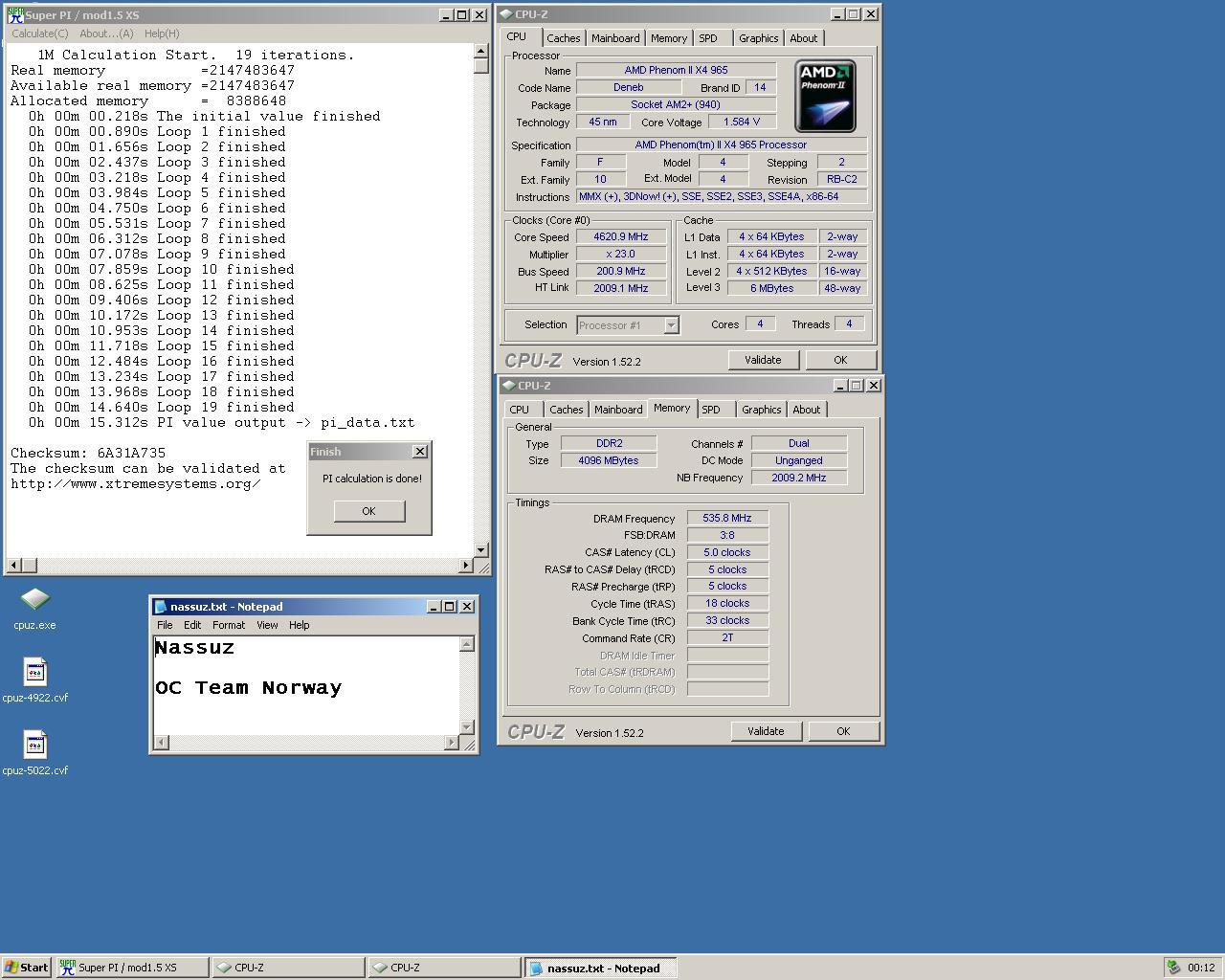Open Mainboard tab in bottom CPU-Z window

[x=618, y=410]
